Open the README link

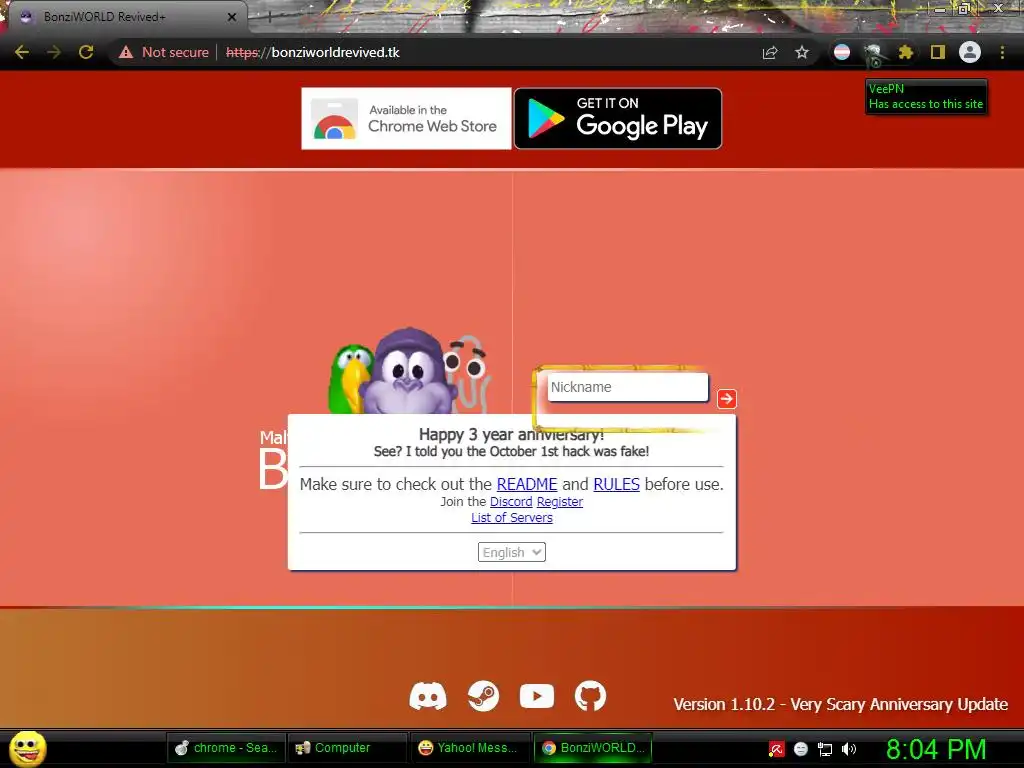[526, 484]
